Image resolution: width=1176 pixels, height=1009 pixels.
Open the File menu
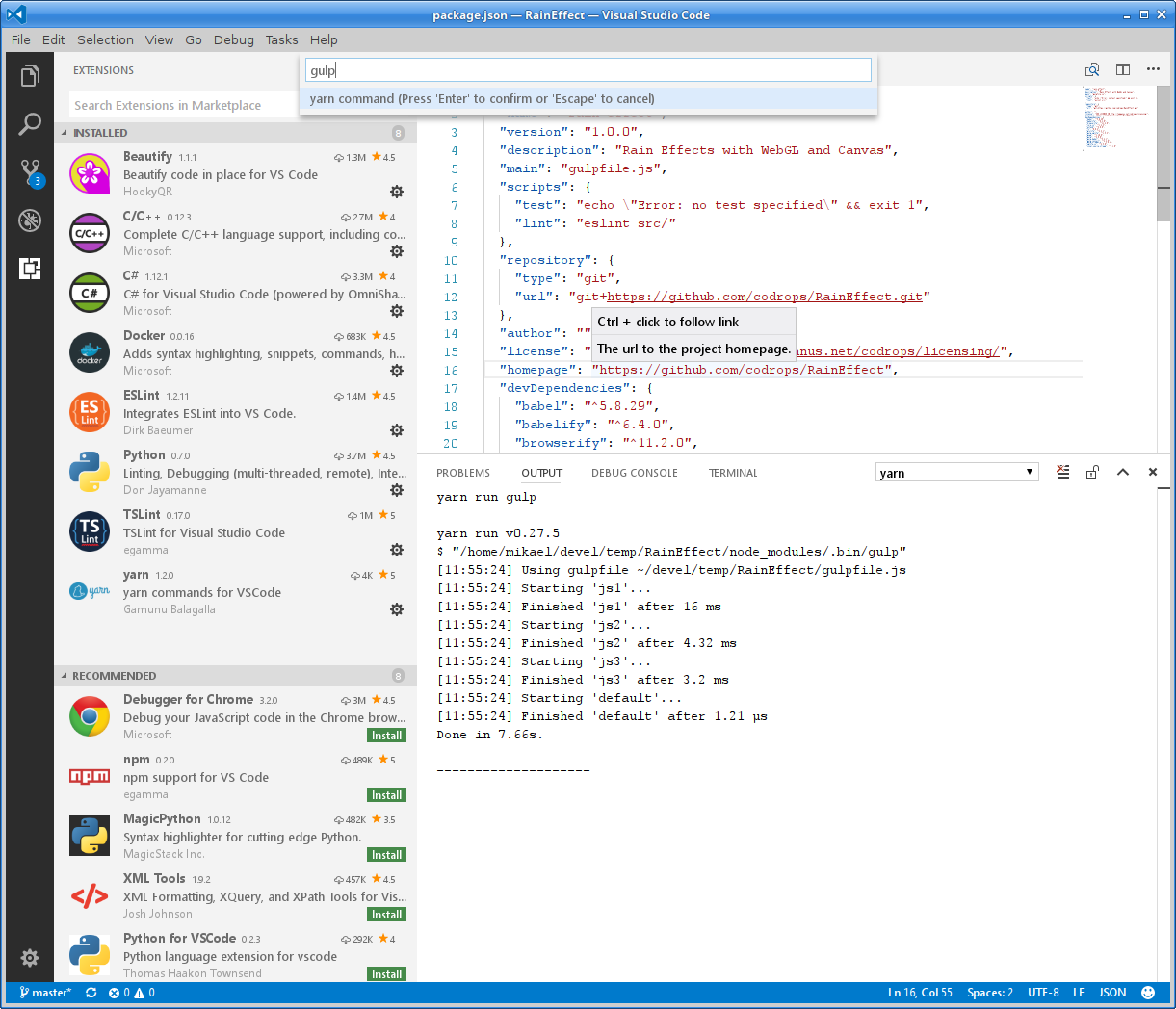[x=21, y=39]
